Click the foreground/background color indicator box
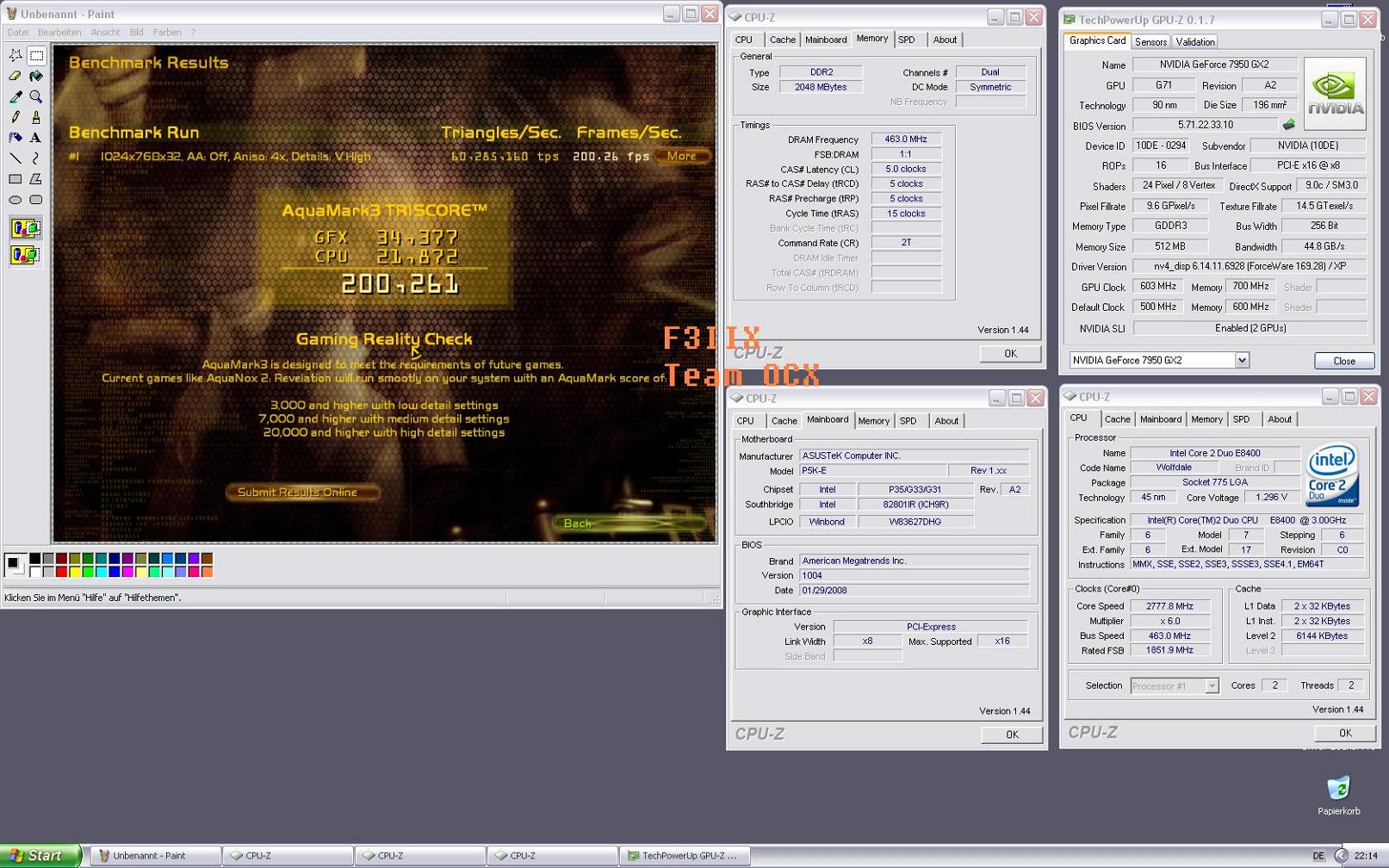Viewport: 1389px width, 868px height. click(x=15, y=565)
